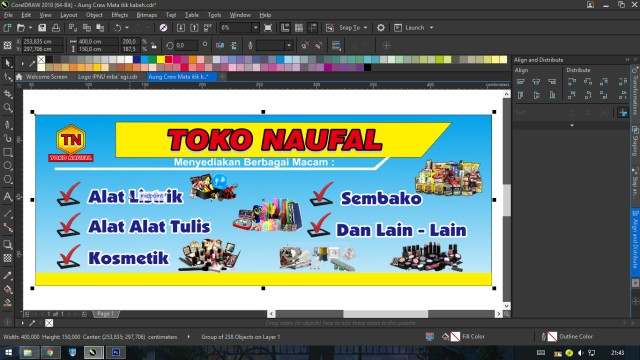Toggle Mirror vertically button
This screenshot has height=360, width=640.
[x=234, y=45]
